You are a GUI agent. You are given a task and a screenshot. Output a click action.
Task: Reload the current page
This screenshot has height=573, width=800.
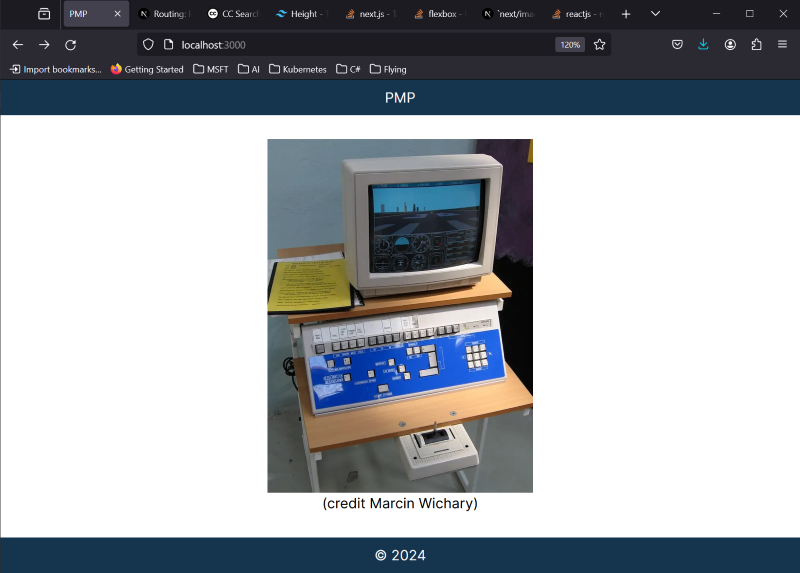pyautogui.click(x=70, y=45)
